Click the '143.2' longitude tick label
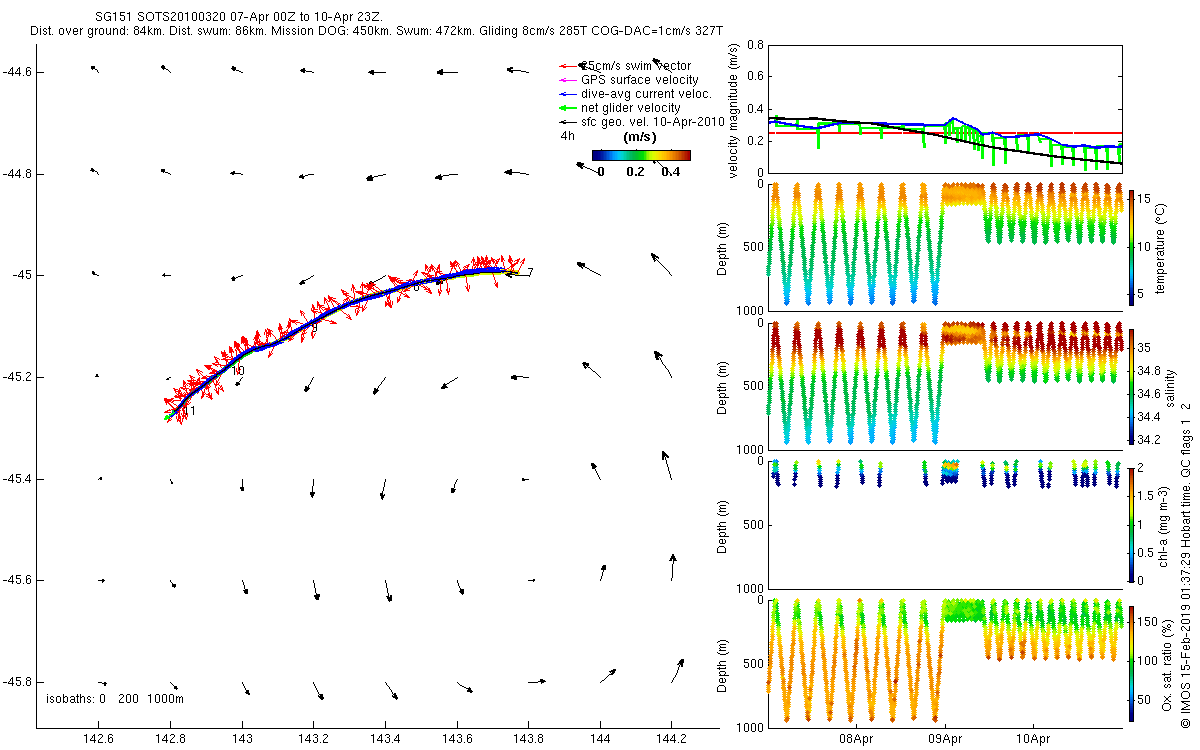The image size is (1200, 750). pos(313,738)
